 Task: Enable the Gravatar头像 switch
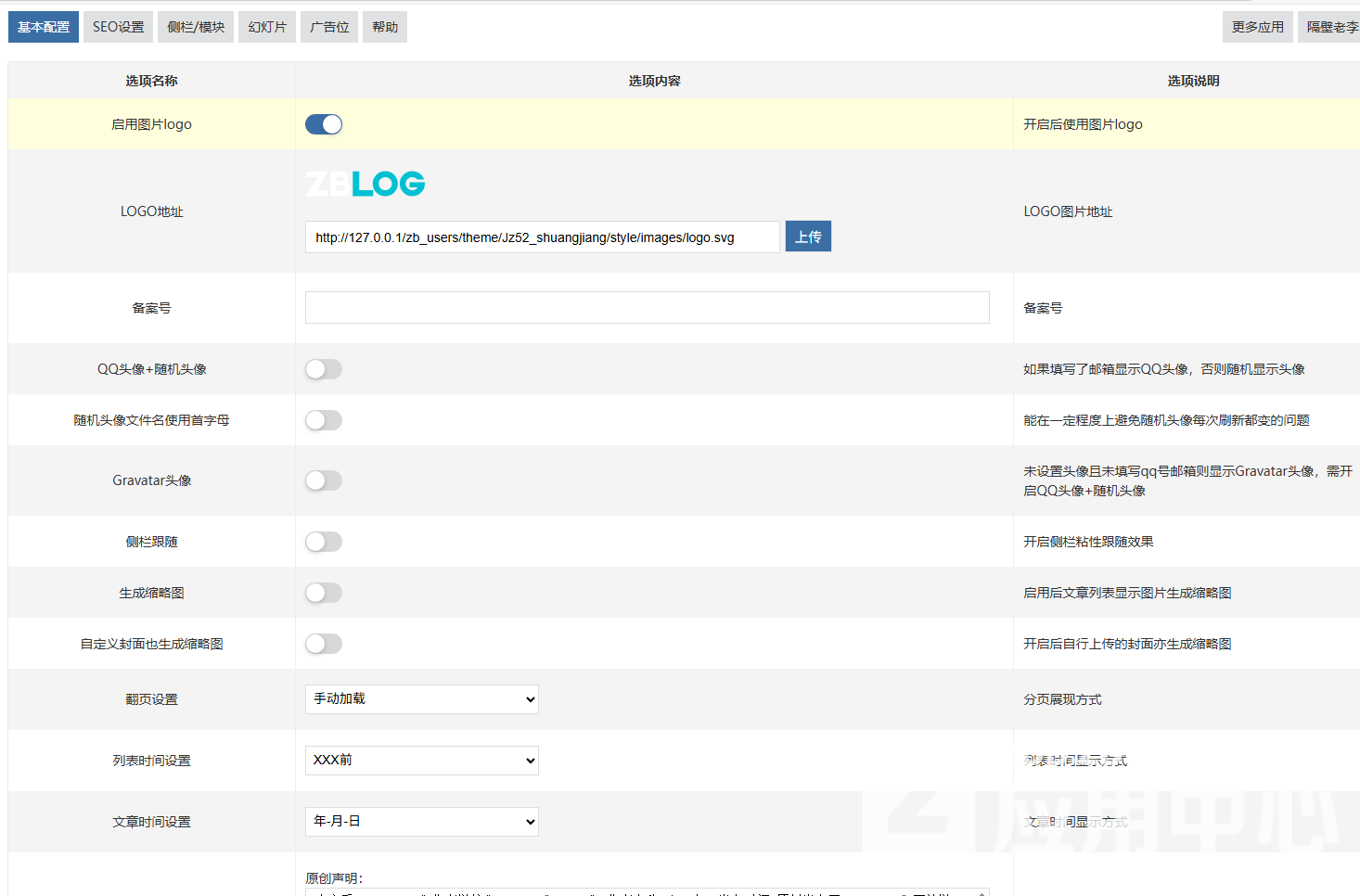tap(324, 480)
